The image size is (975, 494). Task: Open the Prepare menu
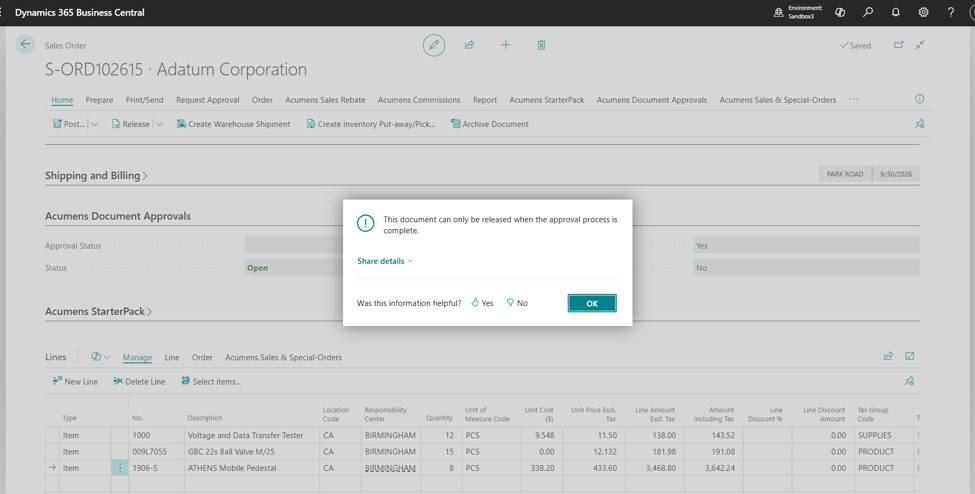tap(99, 100)
